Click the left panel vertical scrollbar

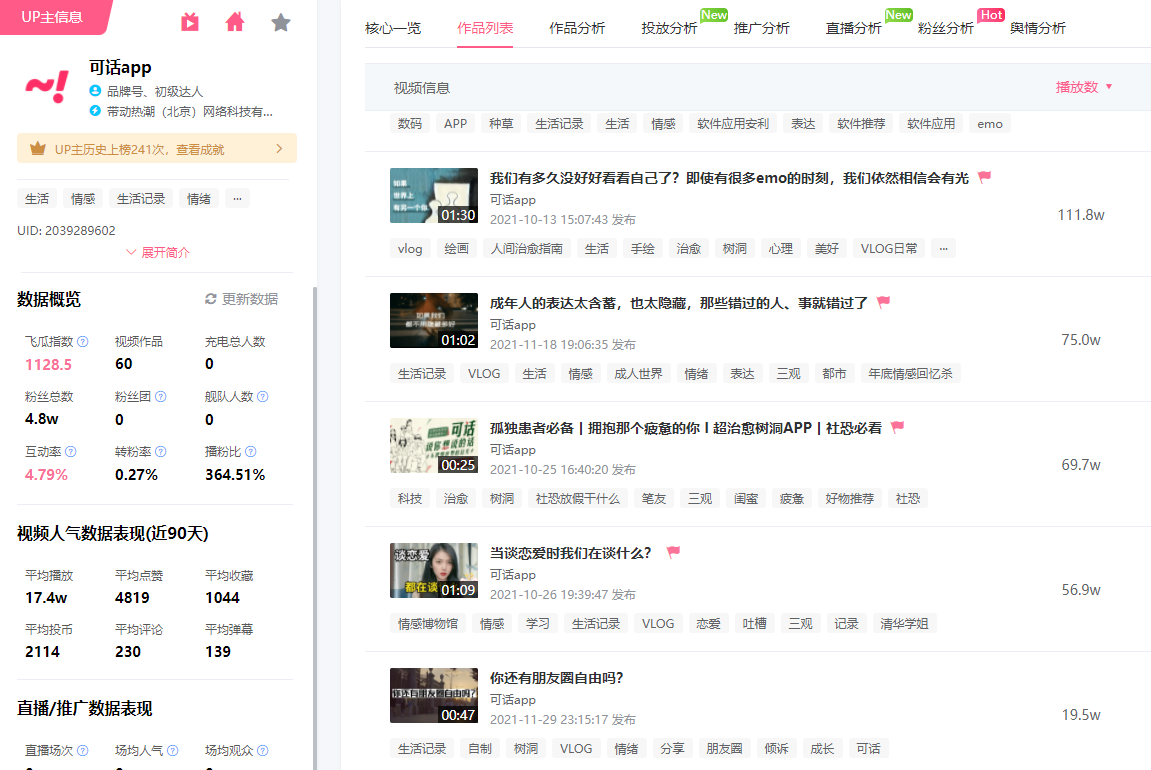pyautogui.click(x=315, y=528)
